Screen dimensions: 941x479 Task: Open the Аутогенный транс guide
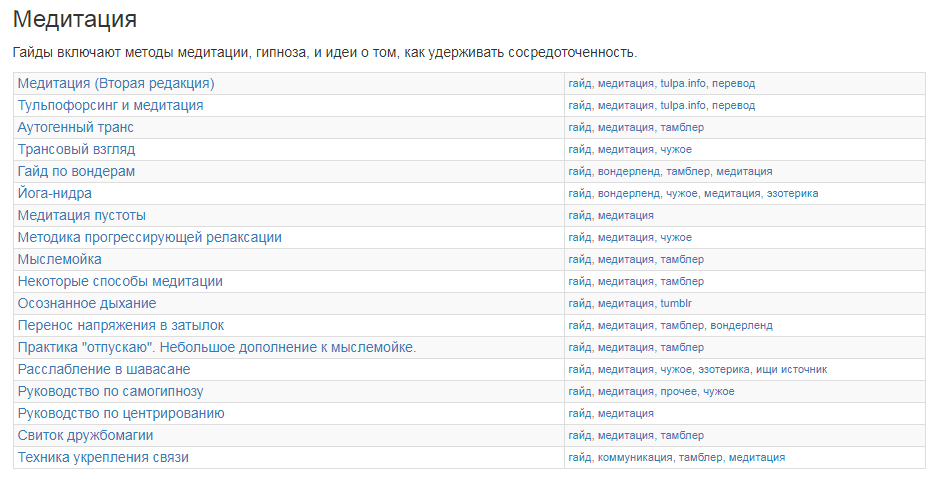[76, 127]
